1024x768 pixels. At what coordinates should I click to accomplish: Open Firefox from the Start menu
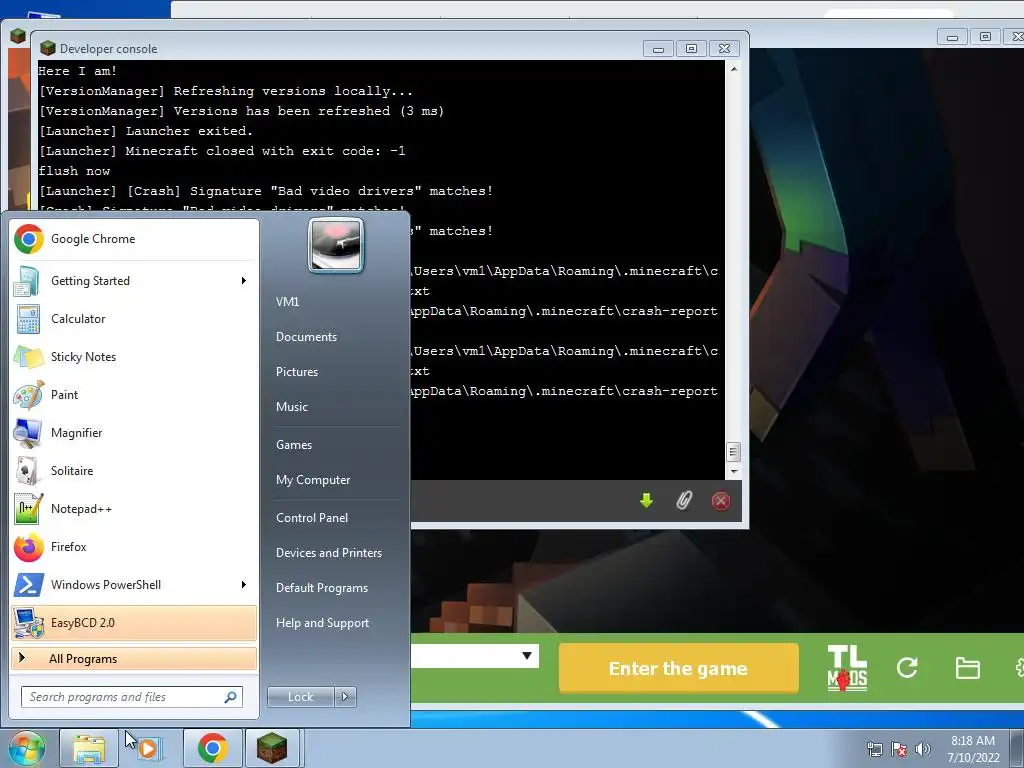pos(134,547)
